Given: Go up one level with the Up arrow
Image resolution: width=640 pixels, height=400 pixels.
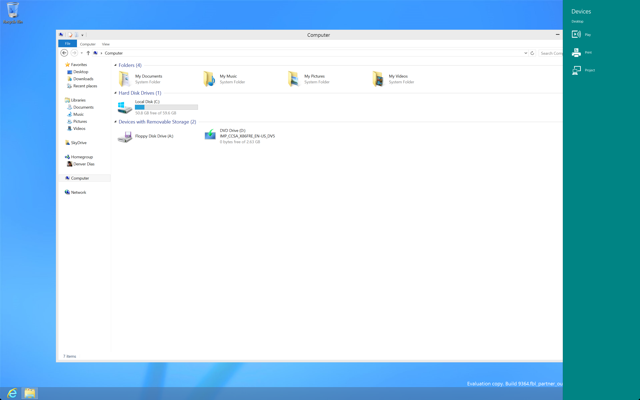Looking at the screenshot, I should [x=88, y=53].
